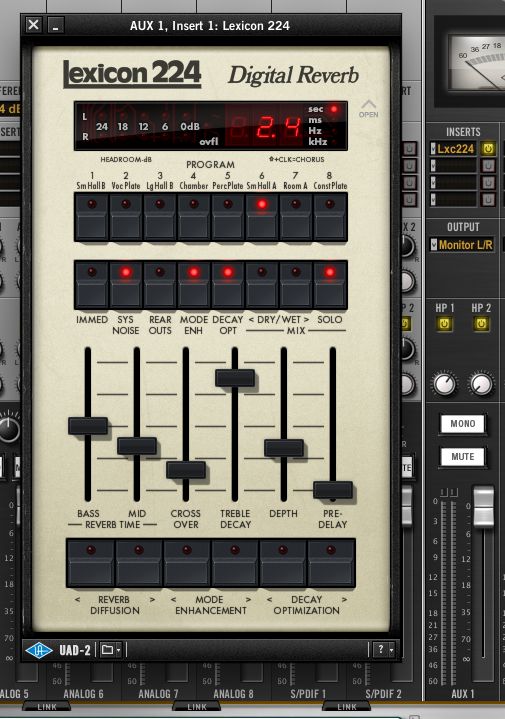Click LINK under ANALOG 7 and 8
The height and width of the screenshot is (719, 505).
pyautogui.click(x=197, y=707)
